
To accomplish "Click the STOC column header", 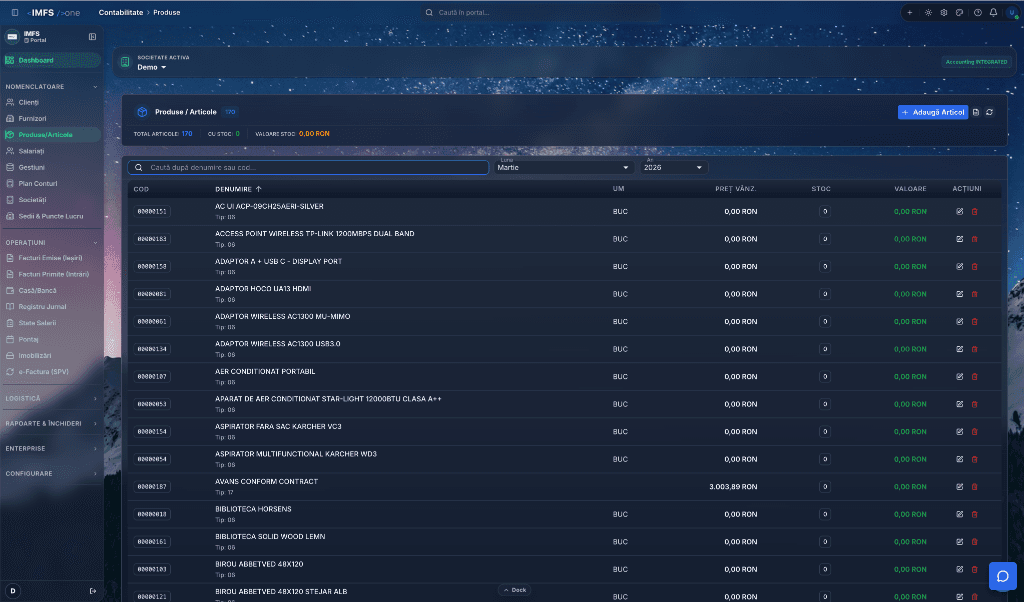I will [821, 189].
